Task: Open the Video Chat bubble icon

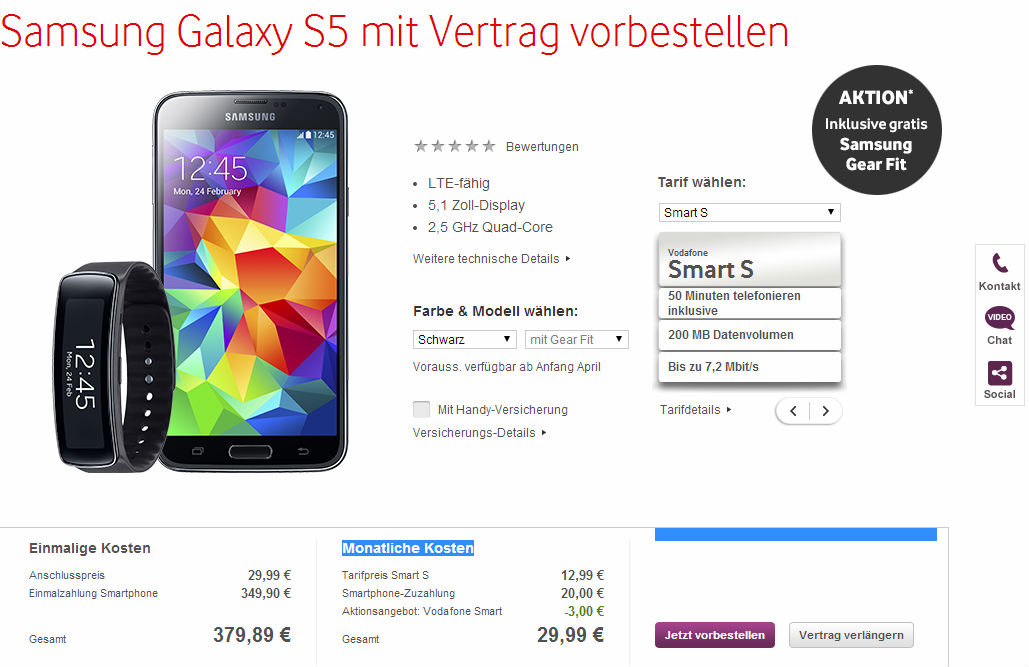Action: [999, 318]
